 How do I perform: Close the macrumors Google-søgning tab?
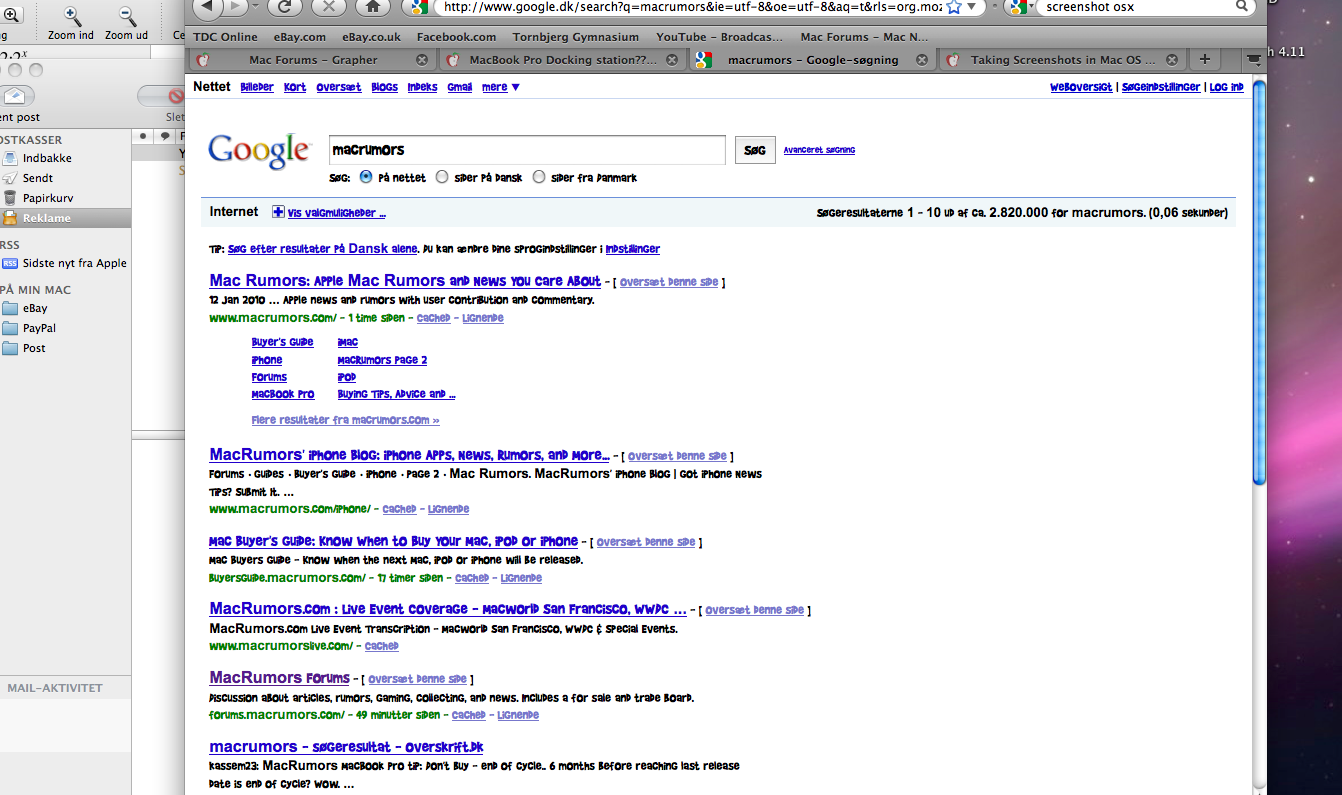point(921,60)
